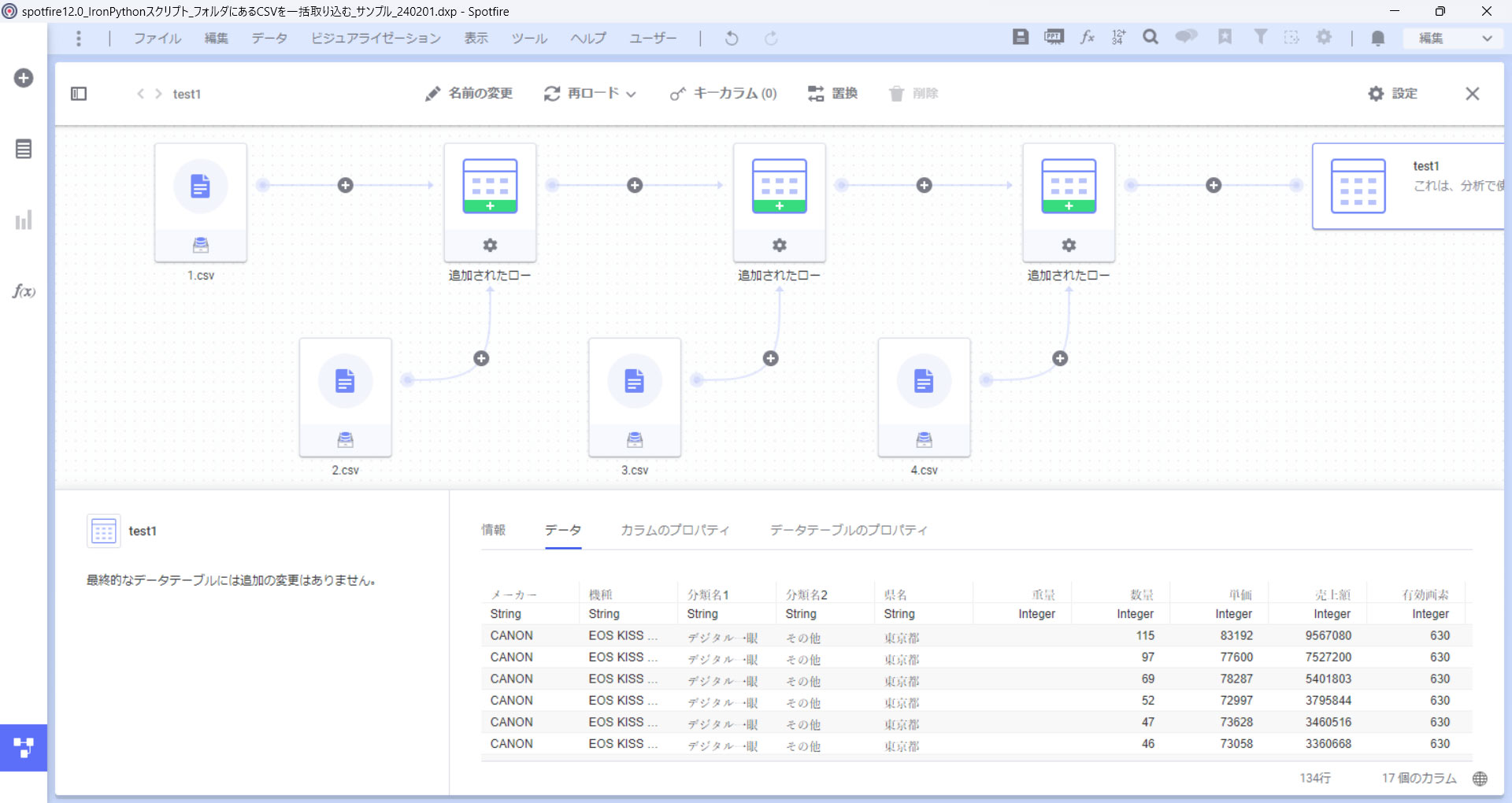Click the plus connector above 3.csv
The height and width of the screenshot is (803, 1512).
pos(771,358)
